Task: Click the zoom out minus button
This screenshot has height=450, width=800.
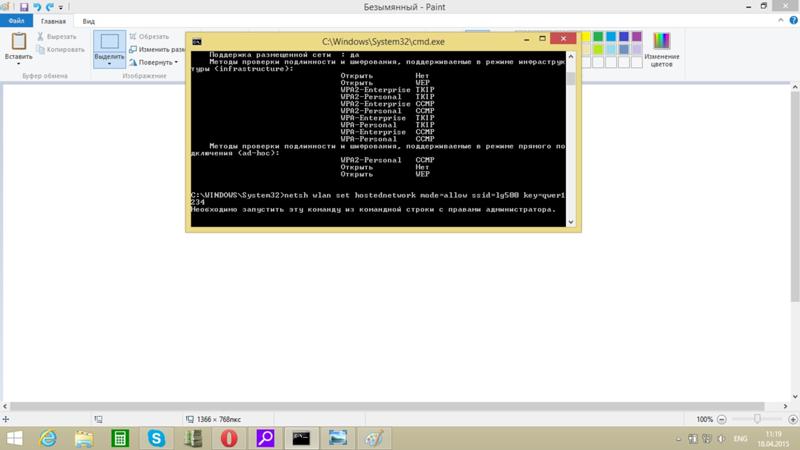Action: [x=721, y=419]
